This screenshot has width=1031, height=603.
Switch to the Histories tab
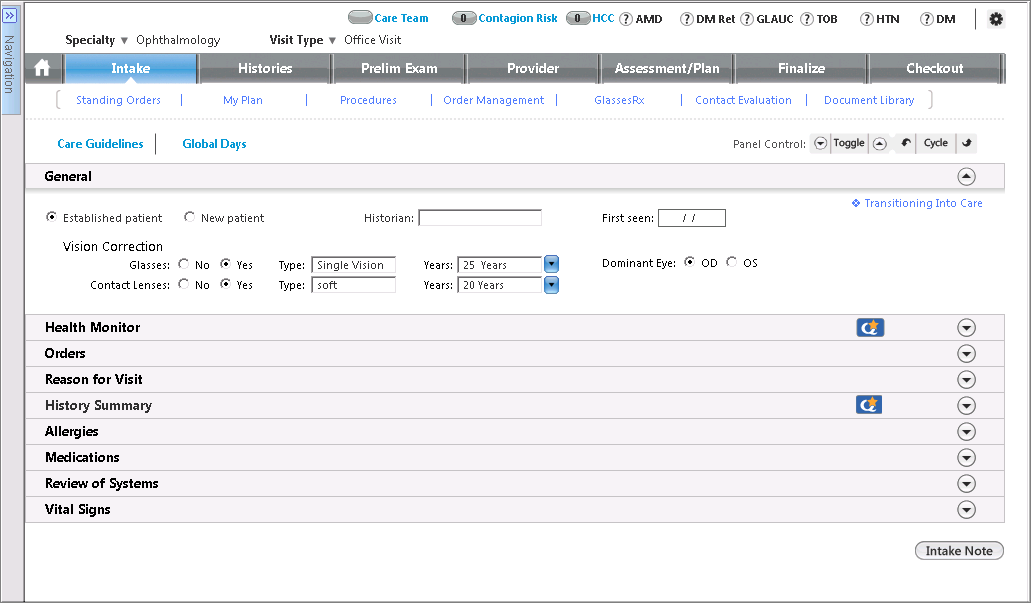pyautogui.click(x=265, y=68)
